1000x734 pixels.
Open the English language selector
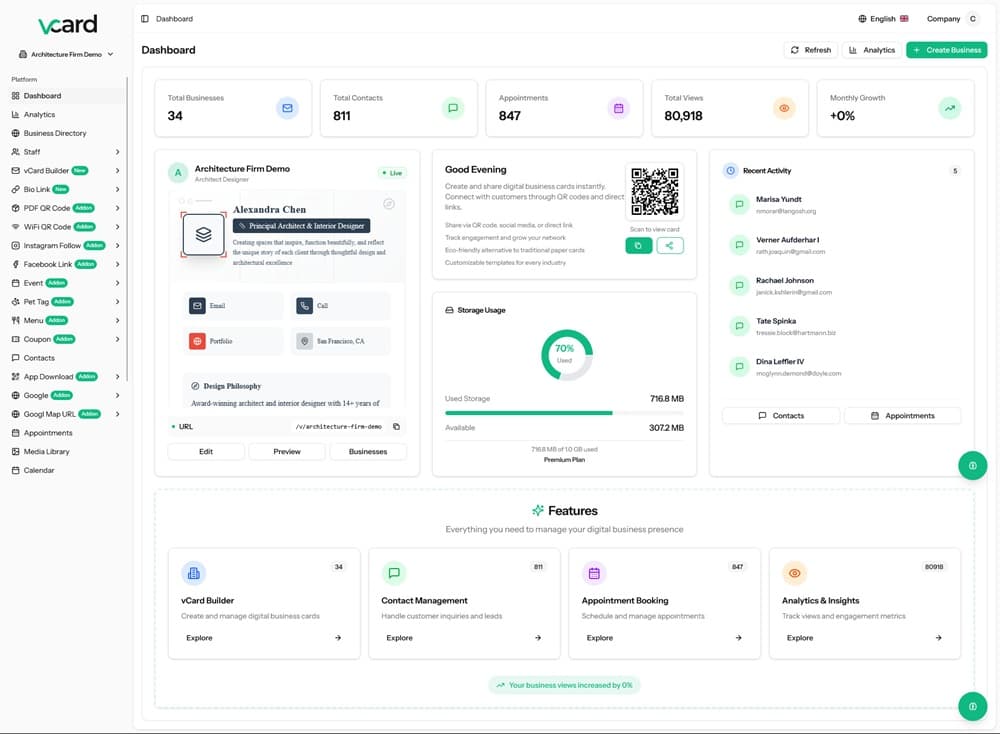[883, 19]
